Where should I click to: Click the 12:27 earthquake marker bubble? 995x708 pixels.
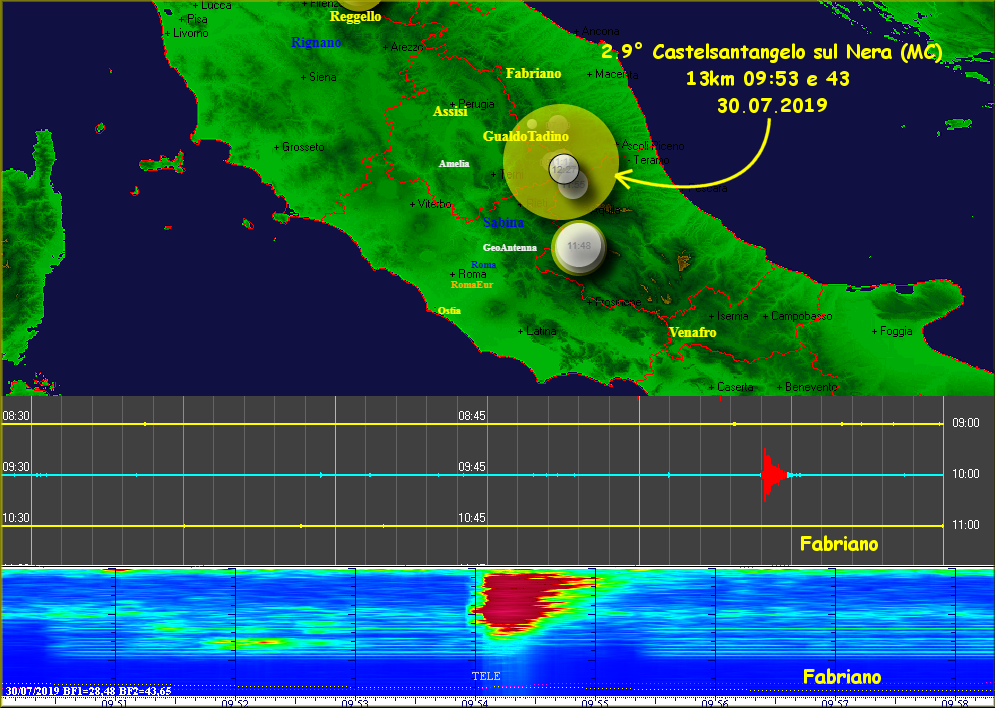pyautogui.click(x=563, y=169)
